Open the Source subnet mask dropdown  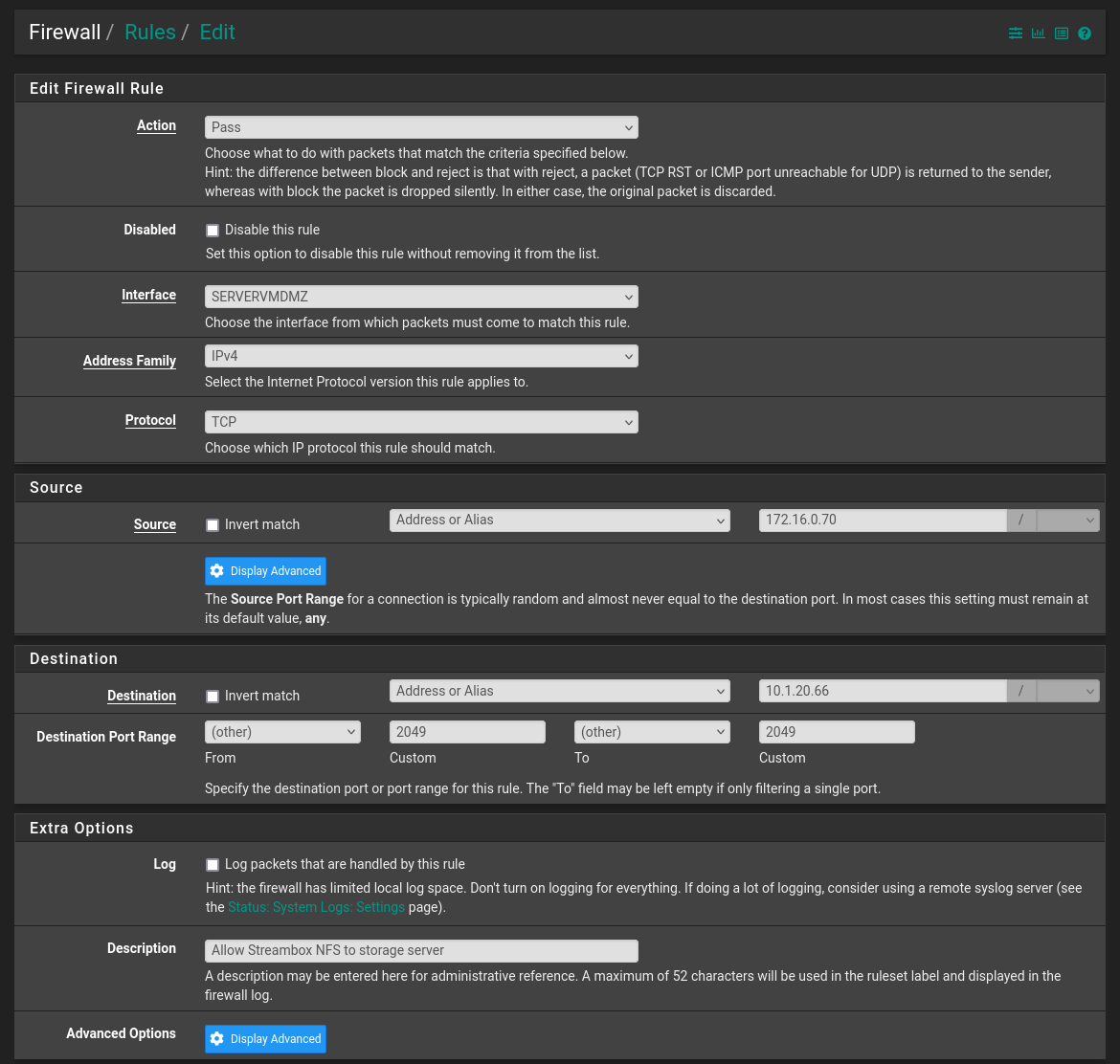[x=1068, y=520]
